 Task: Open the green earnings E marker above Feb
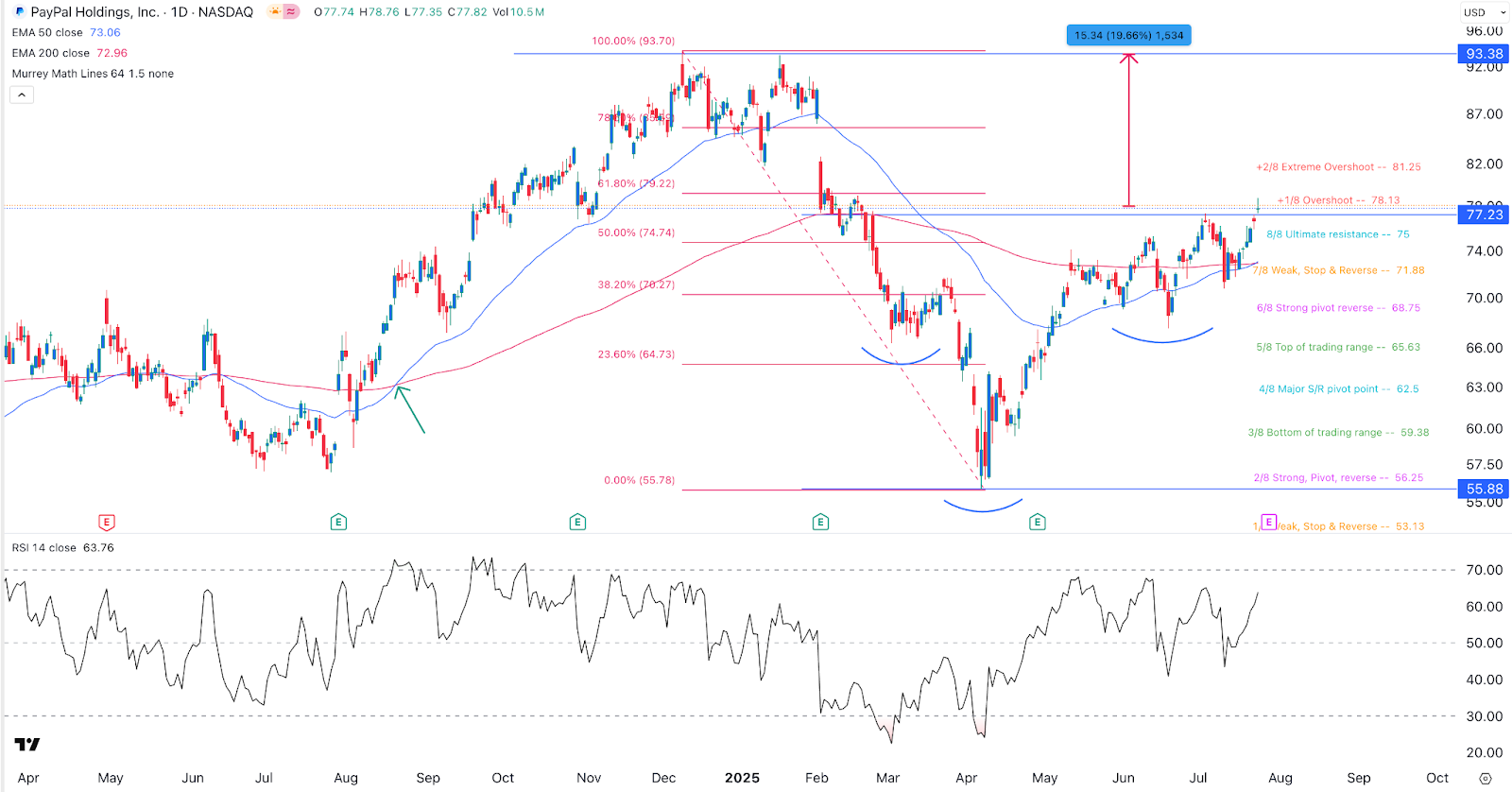[x=820, y=522]
